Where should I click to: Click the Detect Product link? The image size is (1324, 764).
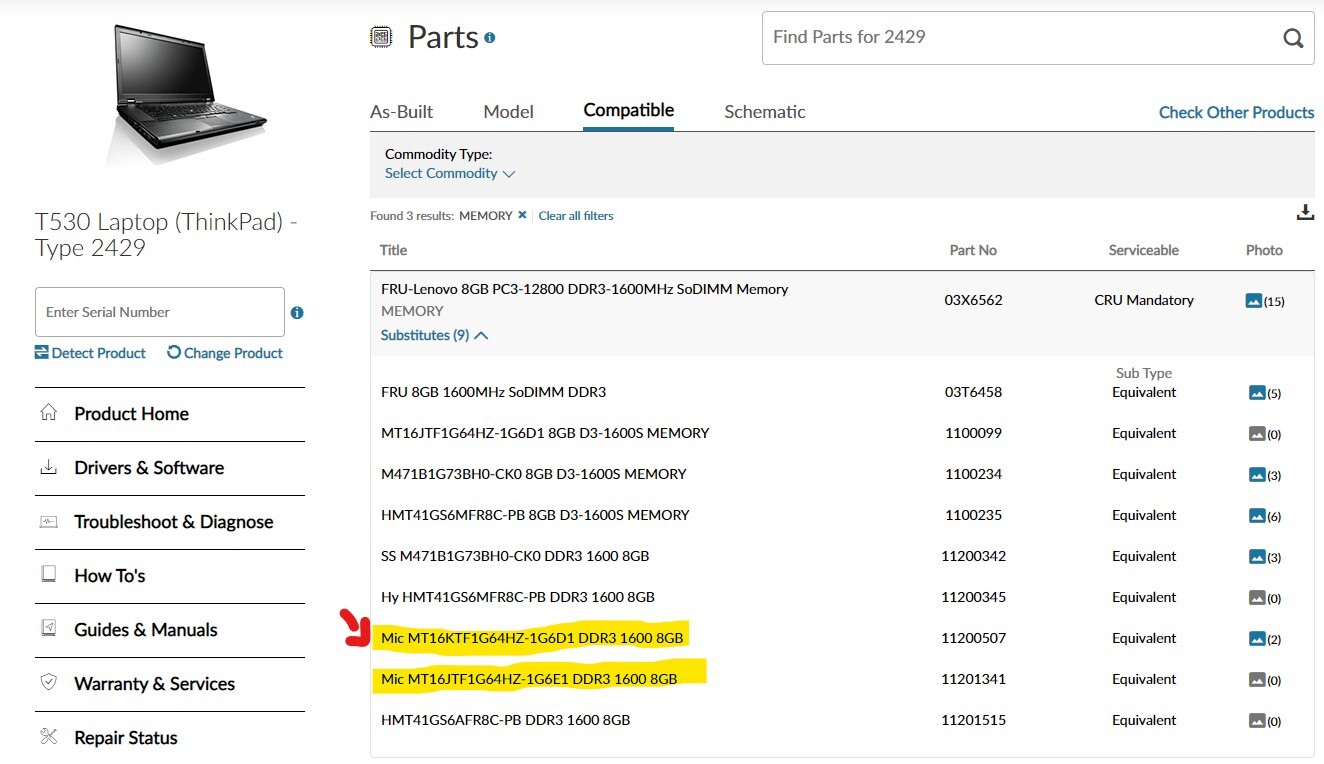click(90, 353)
